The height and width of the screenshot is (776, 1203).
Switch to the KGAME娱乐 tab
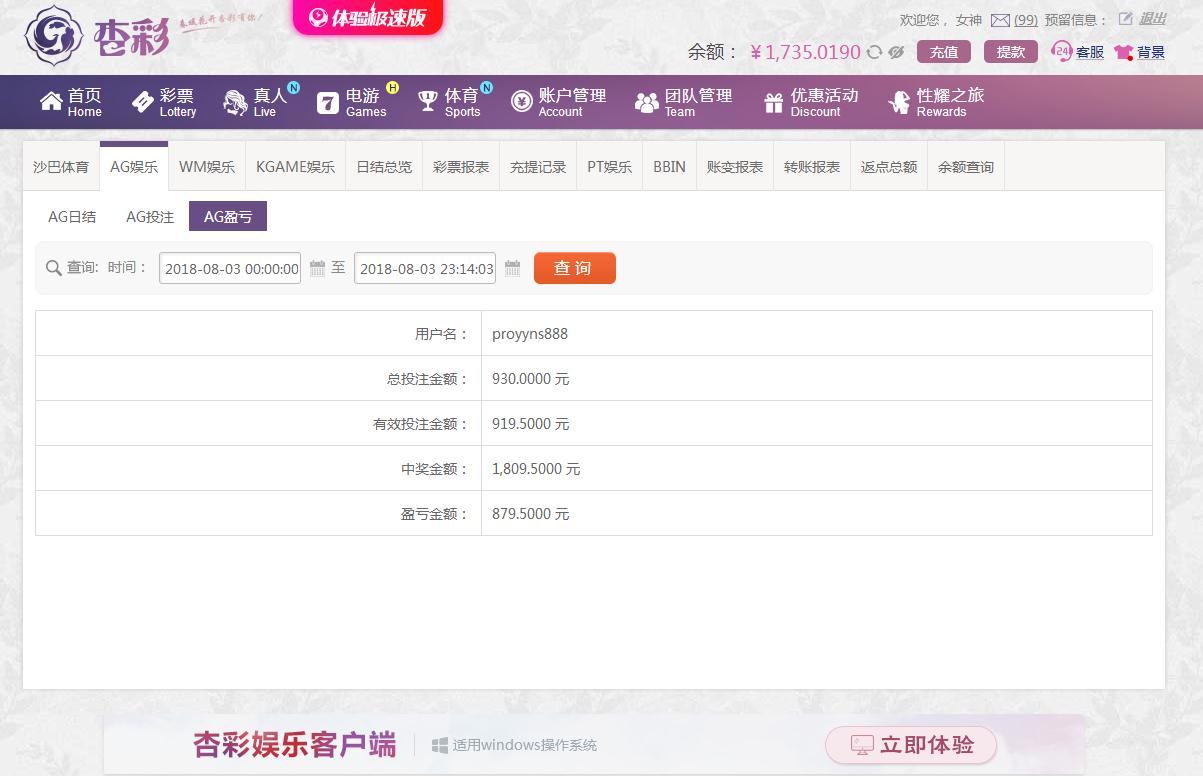pos(295,167)
